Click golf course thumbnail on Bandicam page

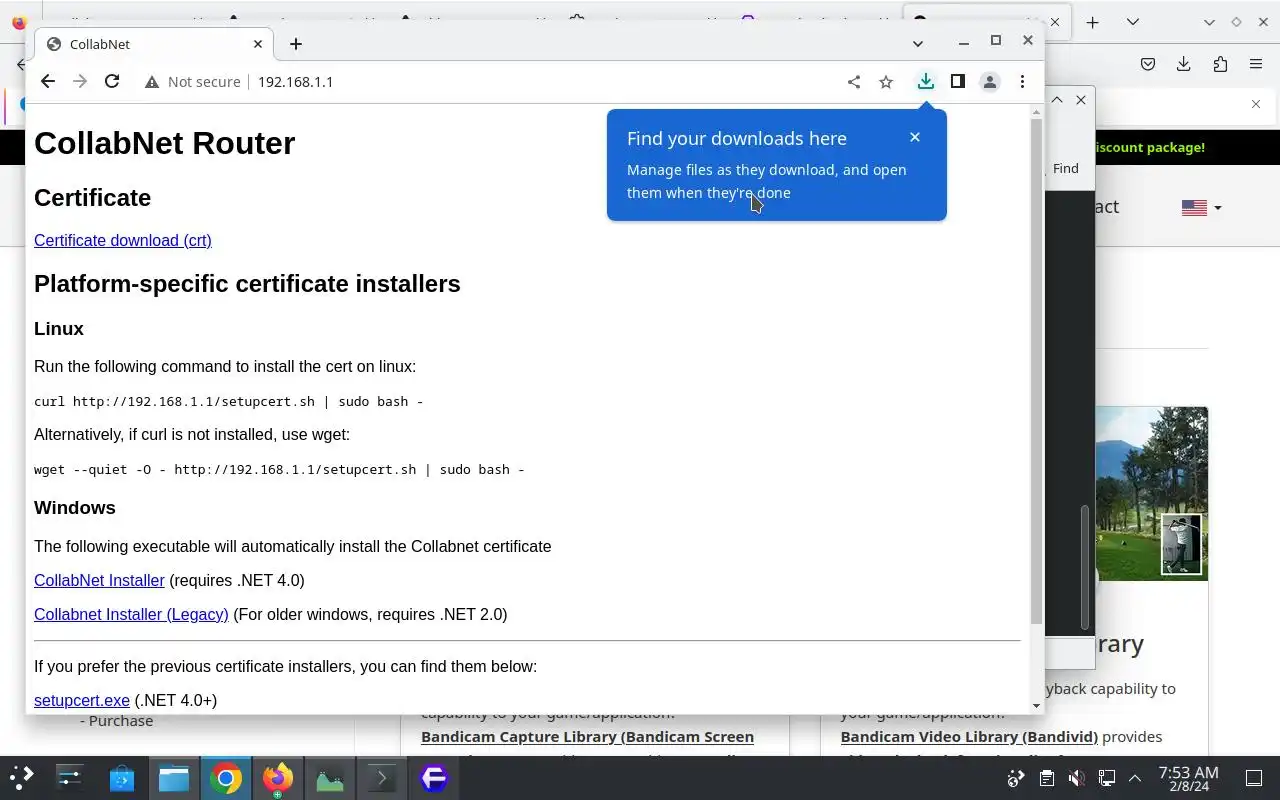pyautogui.click(x=1152, y=493)
